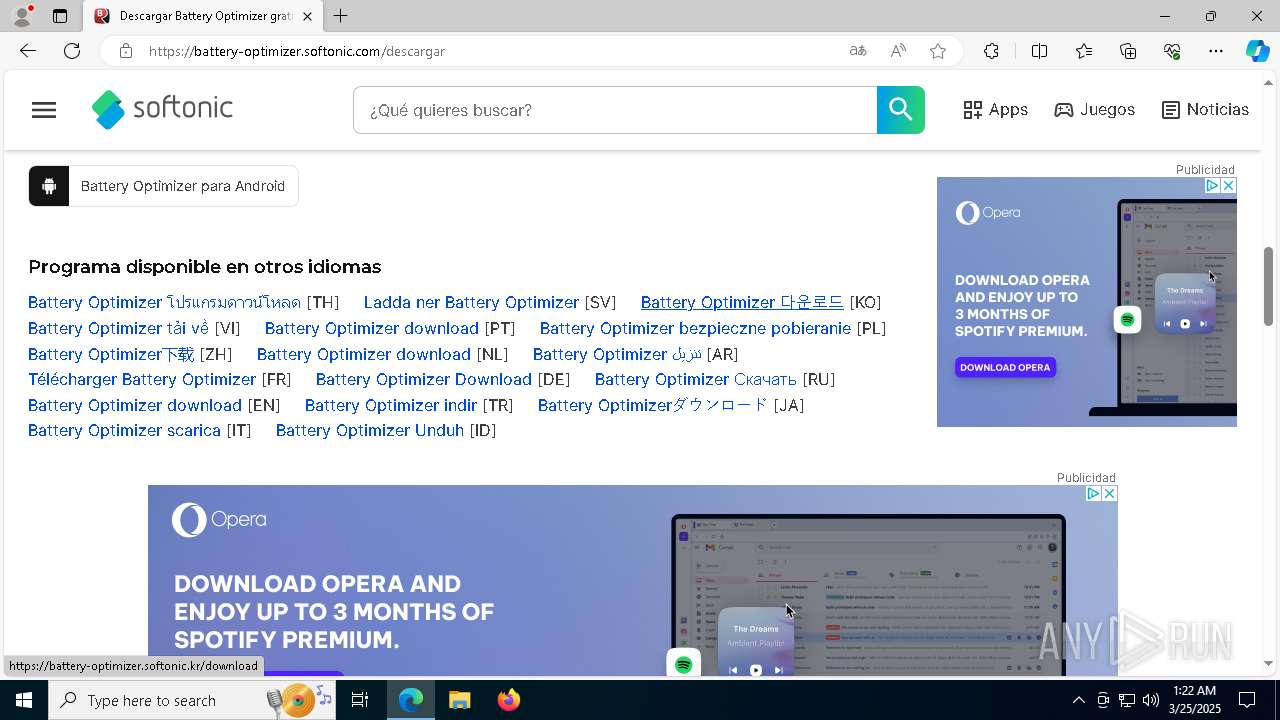Screen dimensions: 1280x720
Task: Open Battery Optimizer Unduh [ID] link
Action: [x=370, y=430]
